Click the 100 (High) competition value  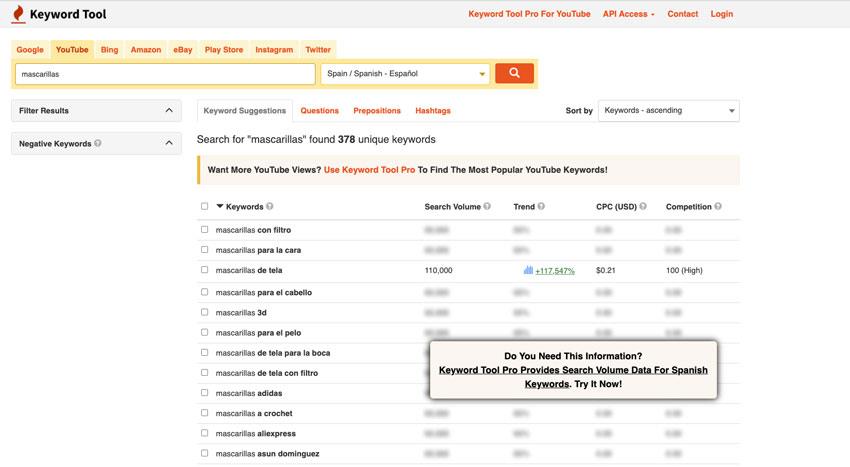pyautogui.click(x=684, y=270)
